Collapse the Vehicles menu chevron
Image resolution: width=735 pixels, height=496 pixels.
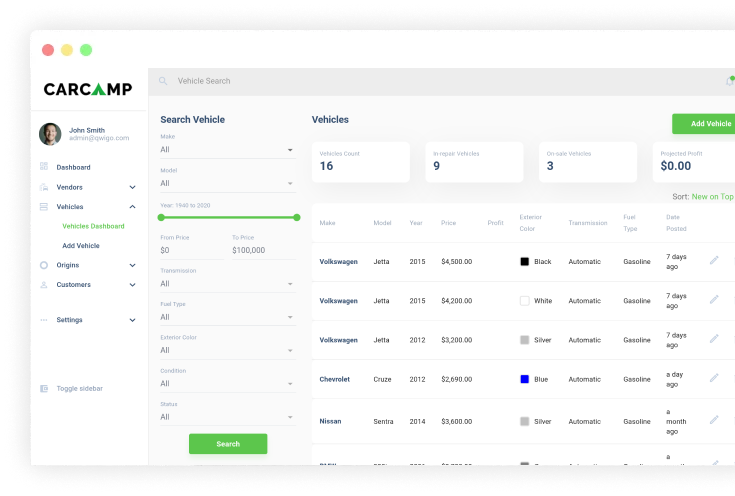pos(133,206)
